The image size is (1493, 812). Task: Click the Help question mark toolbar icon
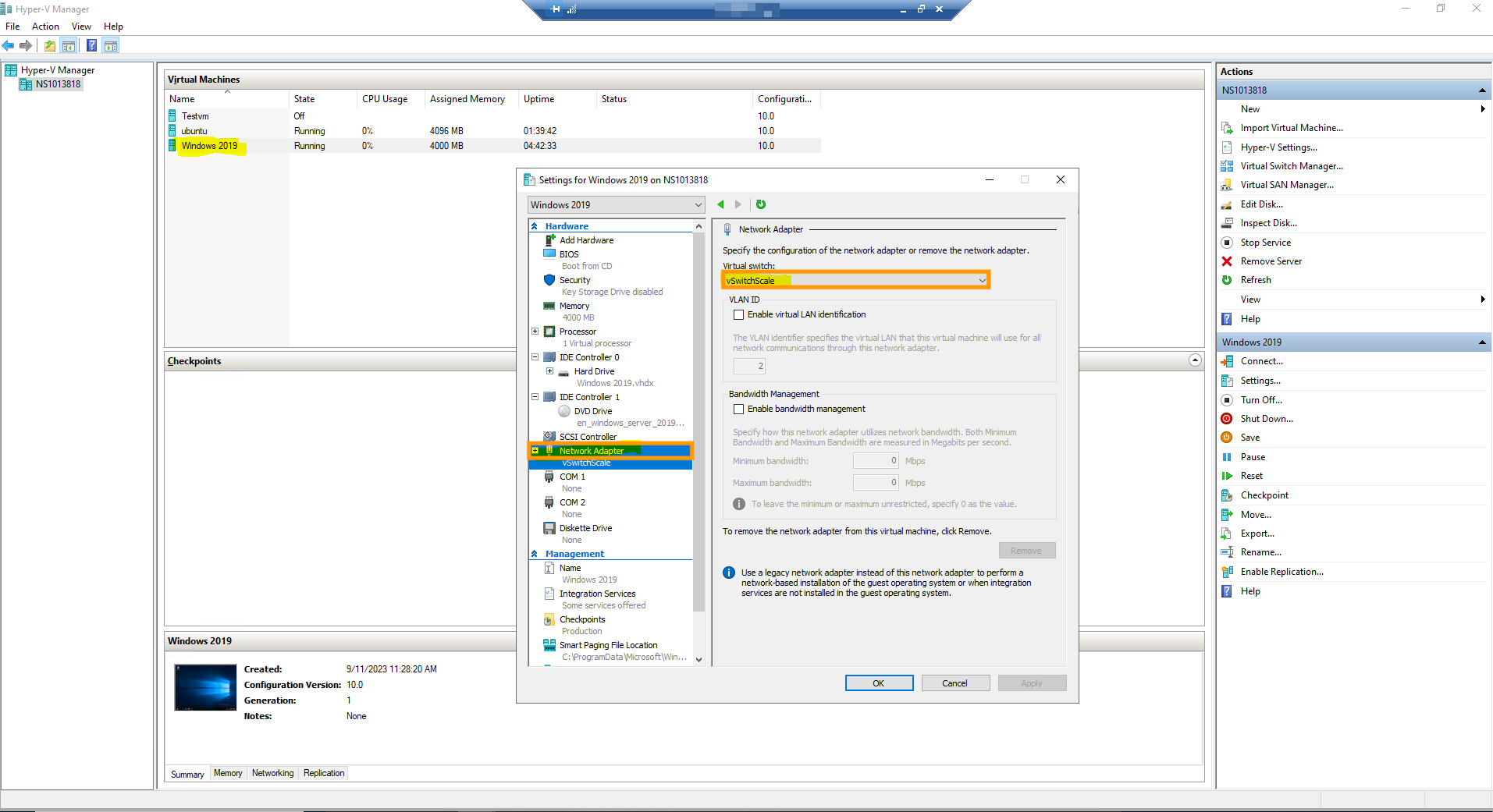point(92,46)
